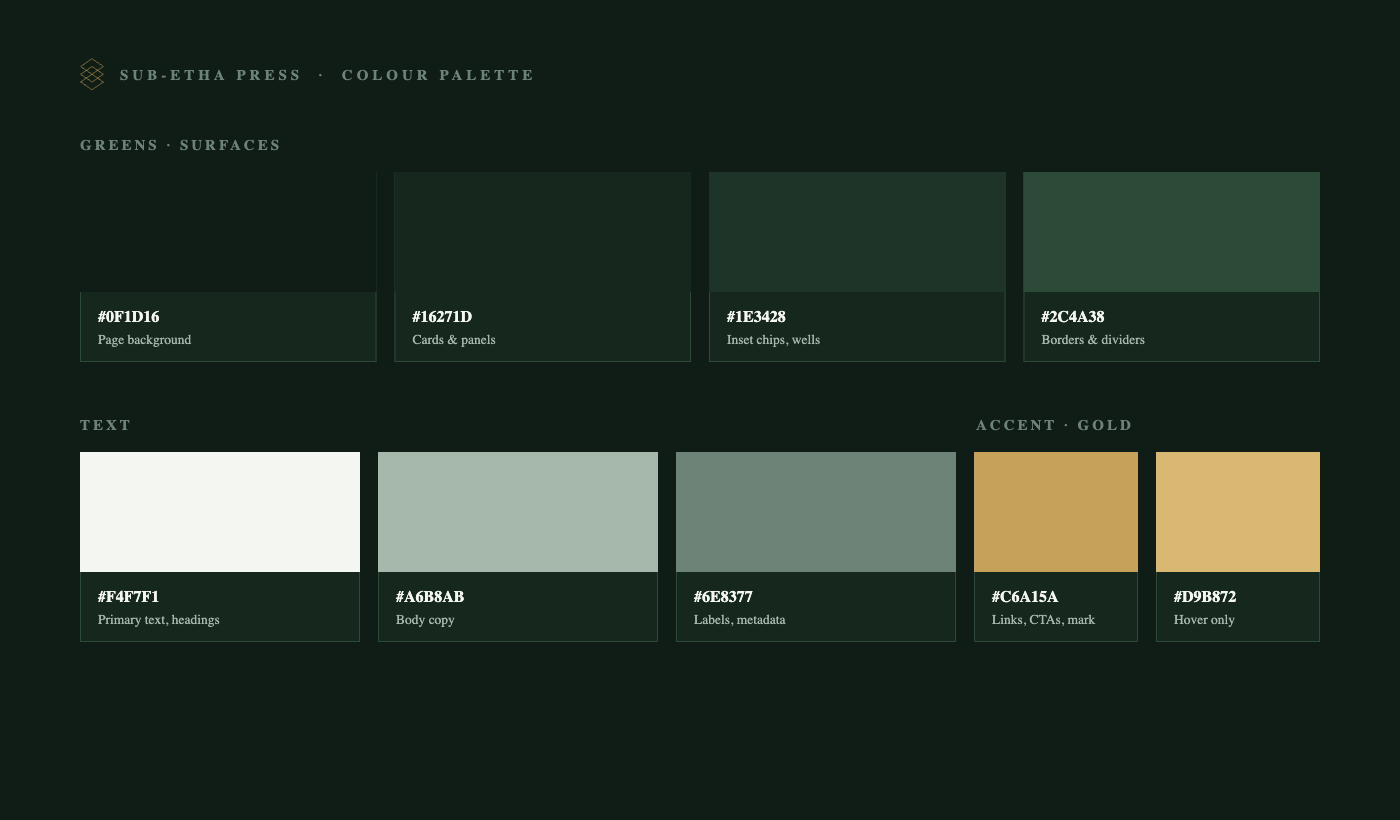Click the 'TEXT' section heading

coord(106,425)
